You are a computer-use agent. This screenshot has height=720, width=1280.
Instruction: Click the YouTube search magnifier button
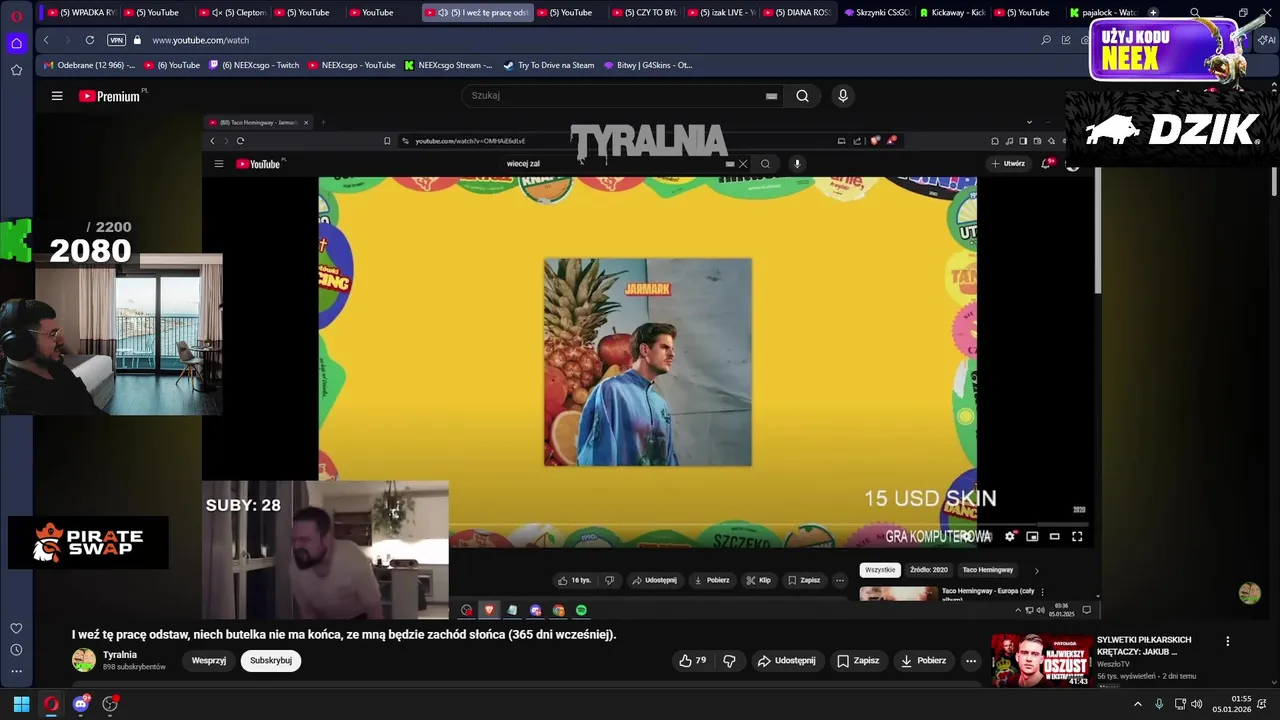tap(802, 96)
